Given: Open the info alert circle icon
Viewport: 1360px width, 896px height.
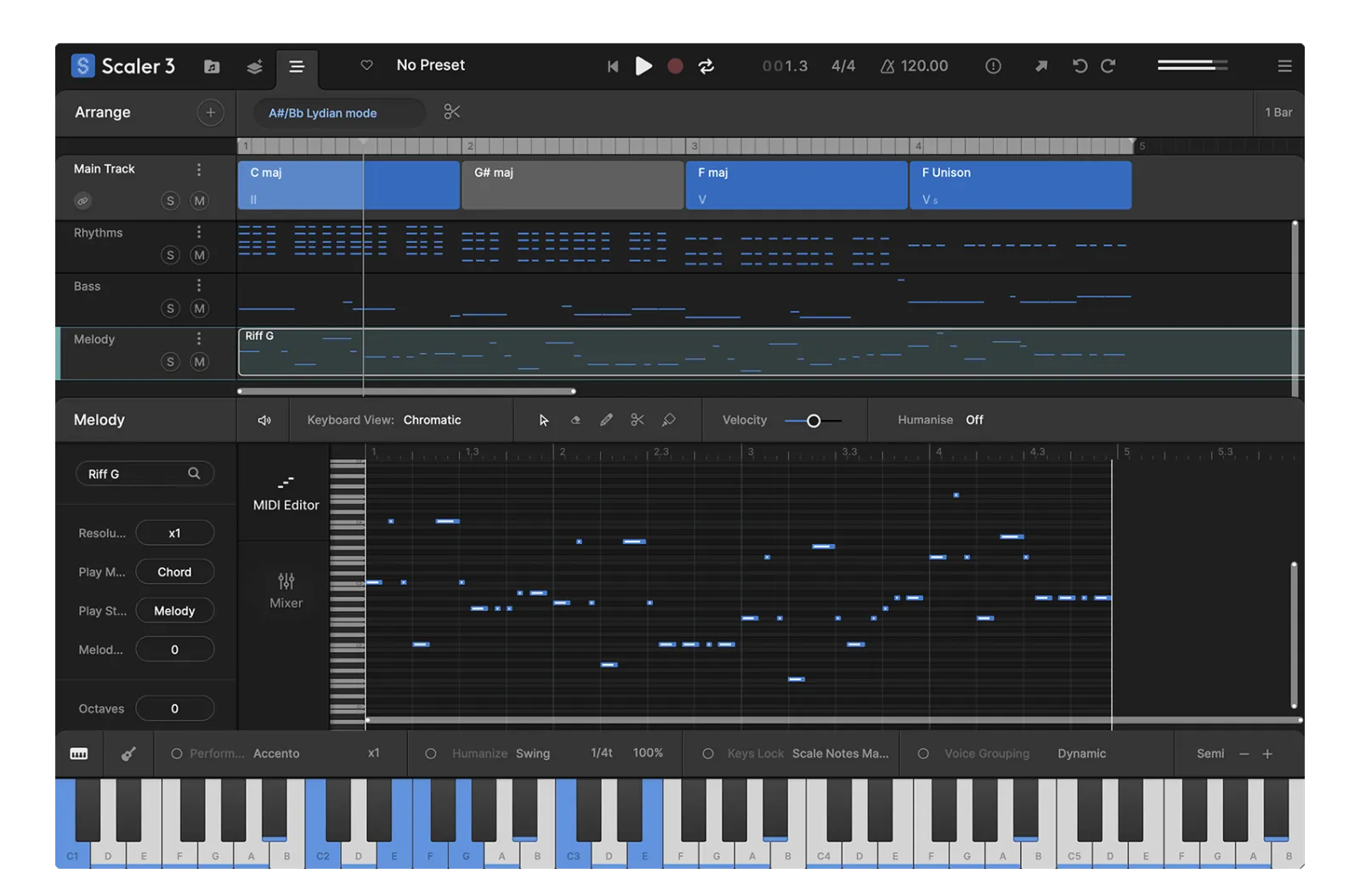Looking at the screenshot, I should (x=993, y=65).
